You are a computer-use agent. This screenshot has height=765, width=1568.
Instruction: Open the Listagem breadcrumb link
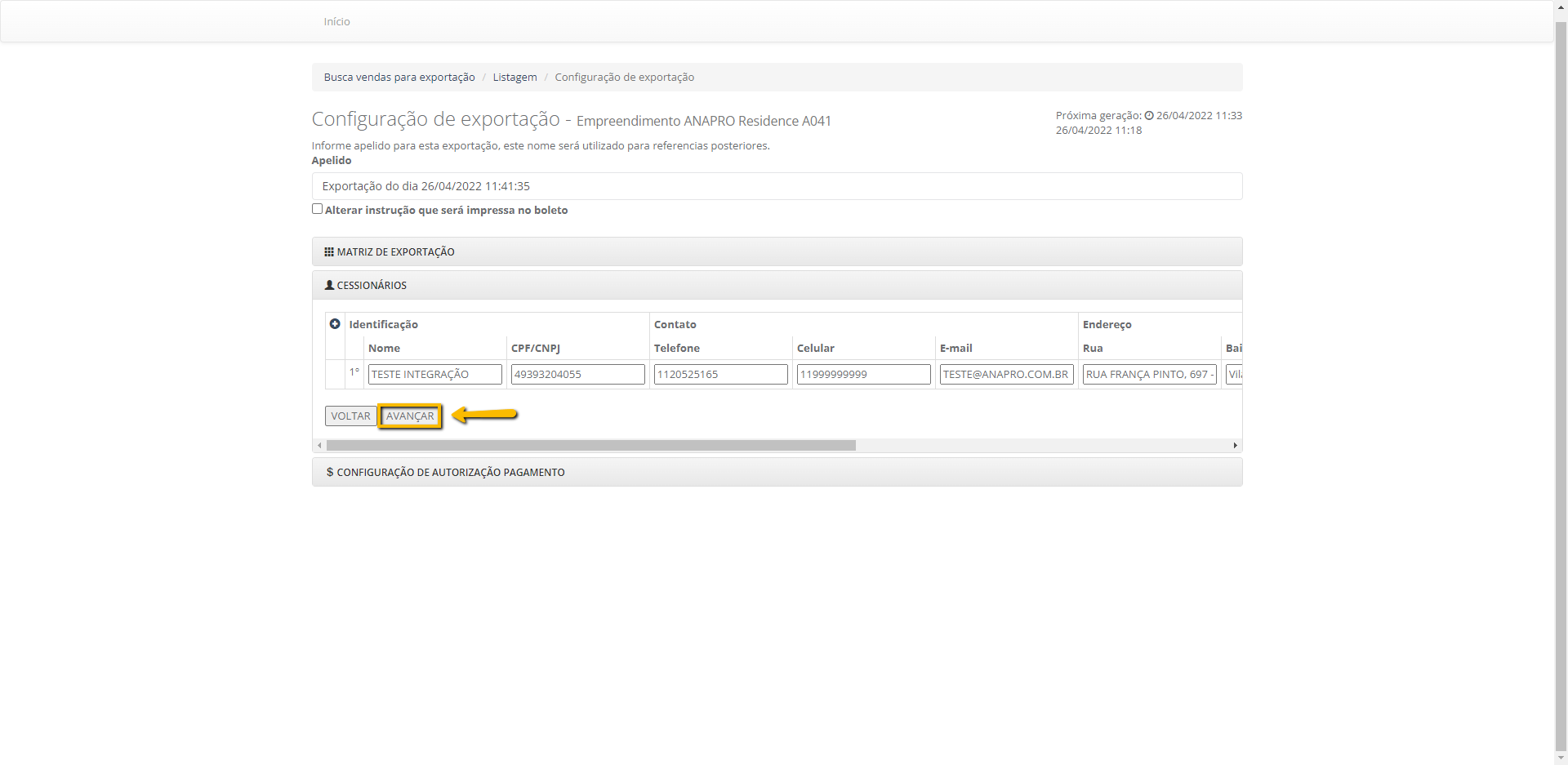pos(514,78)
